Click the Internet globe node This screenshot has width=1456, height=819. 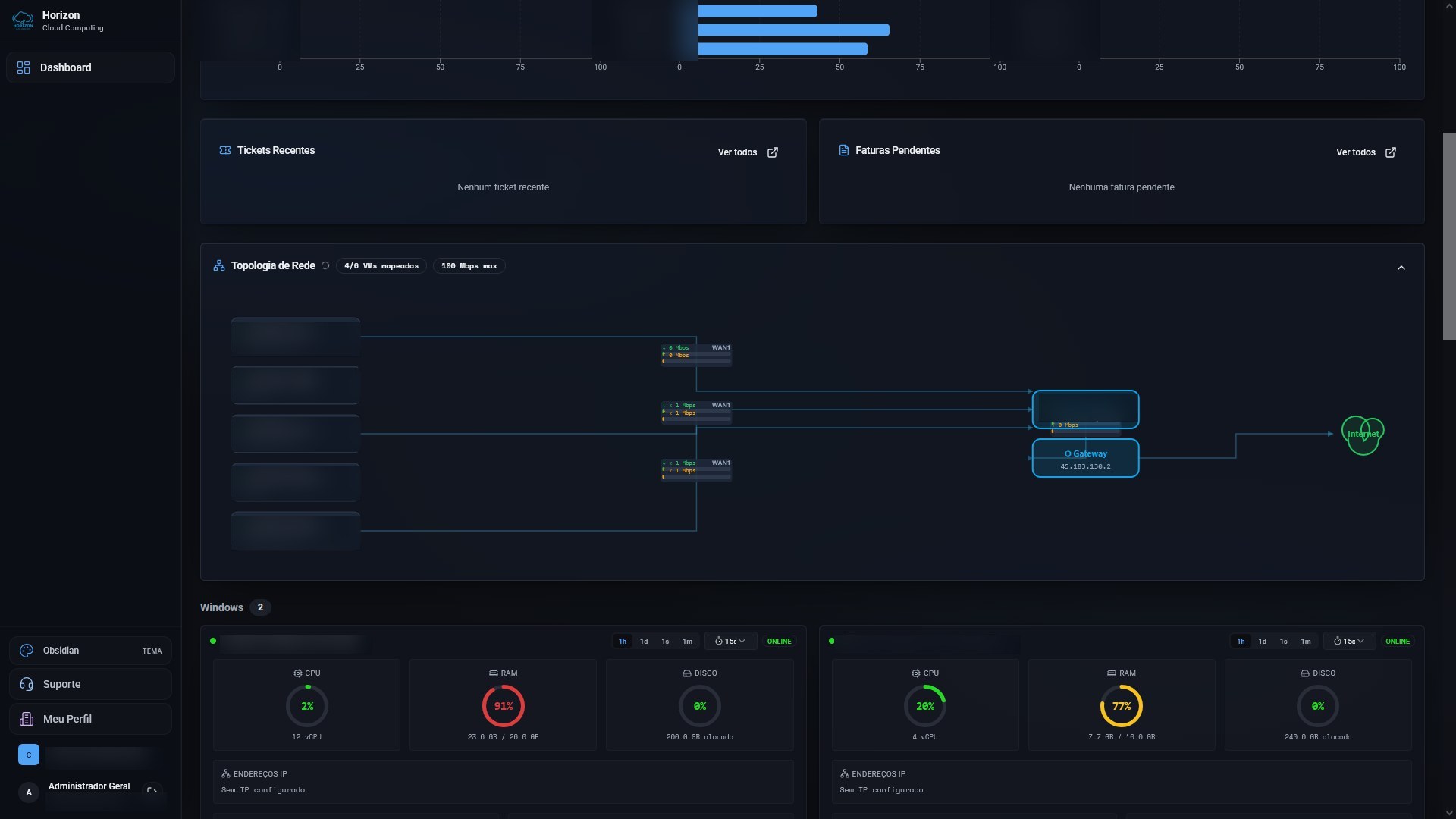coord(1363,435)
